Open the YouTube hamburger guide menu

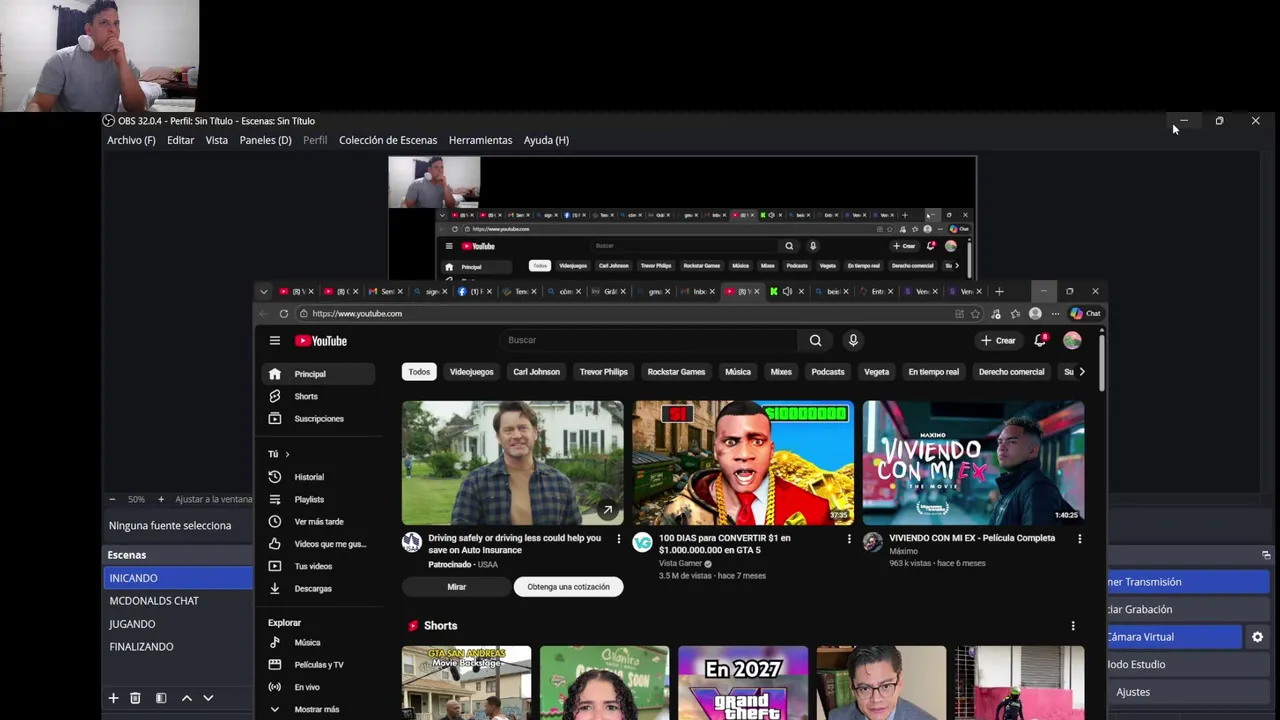coord(274,341)
